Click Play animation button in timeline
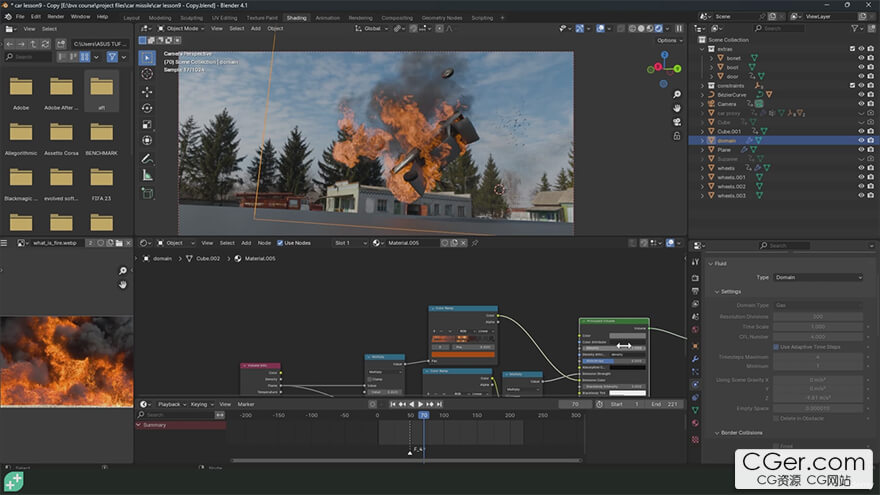880x495 pixels. coord(421,404)
